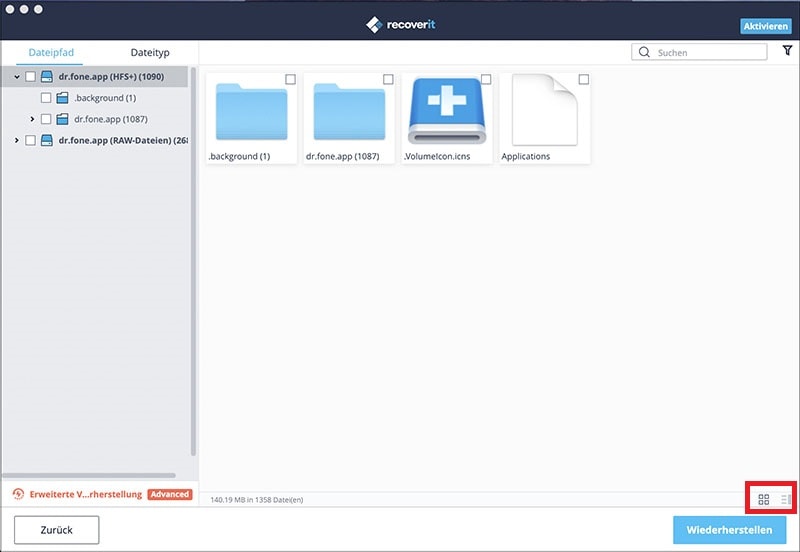Open Erweiterte V...rherstellung link
Screen dimensions: 800x552
(x=86, y=494)
